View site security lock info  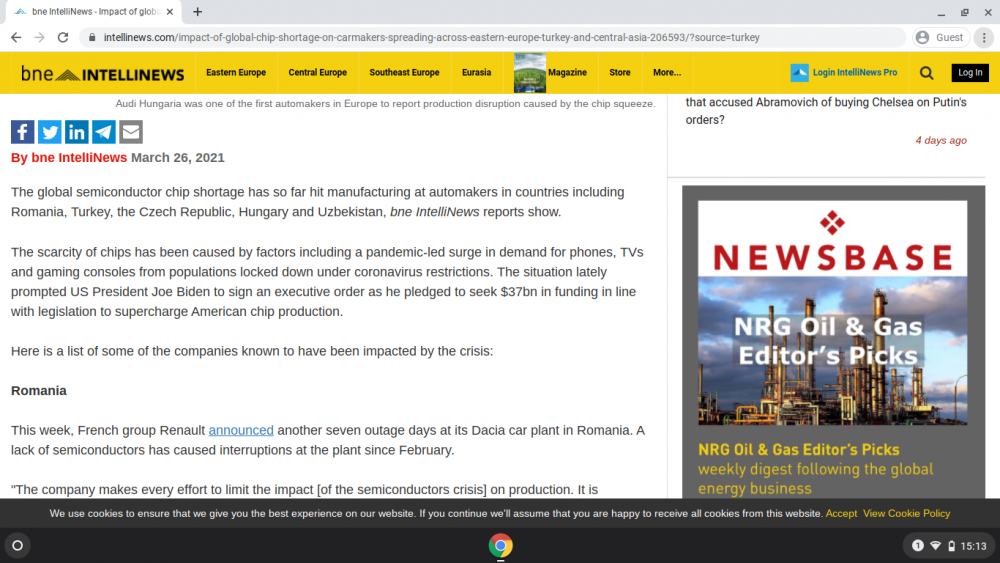click(x=92, y=38)
